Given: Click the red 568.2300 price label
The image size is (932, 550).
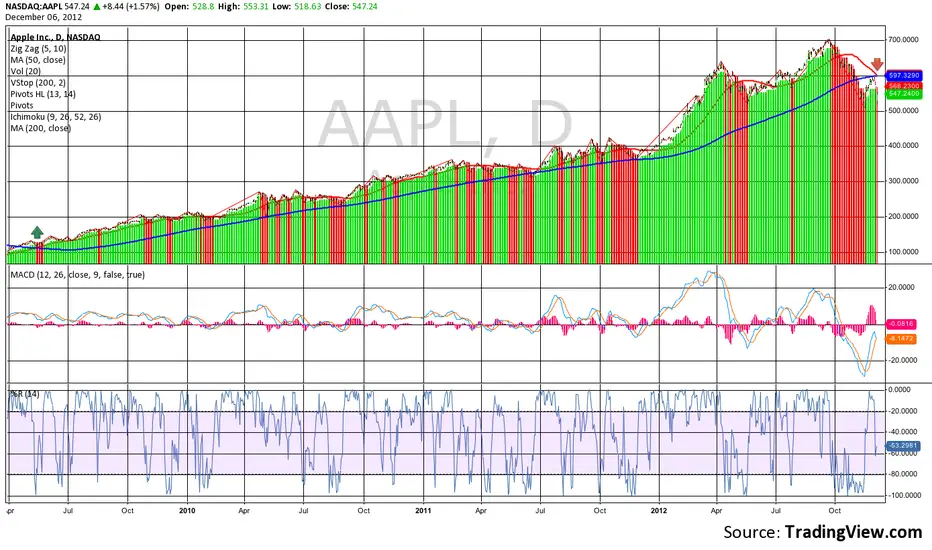Looking at the screenshot, I should (x=903, y=86).
